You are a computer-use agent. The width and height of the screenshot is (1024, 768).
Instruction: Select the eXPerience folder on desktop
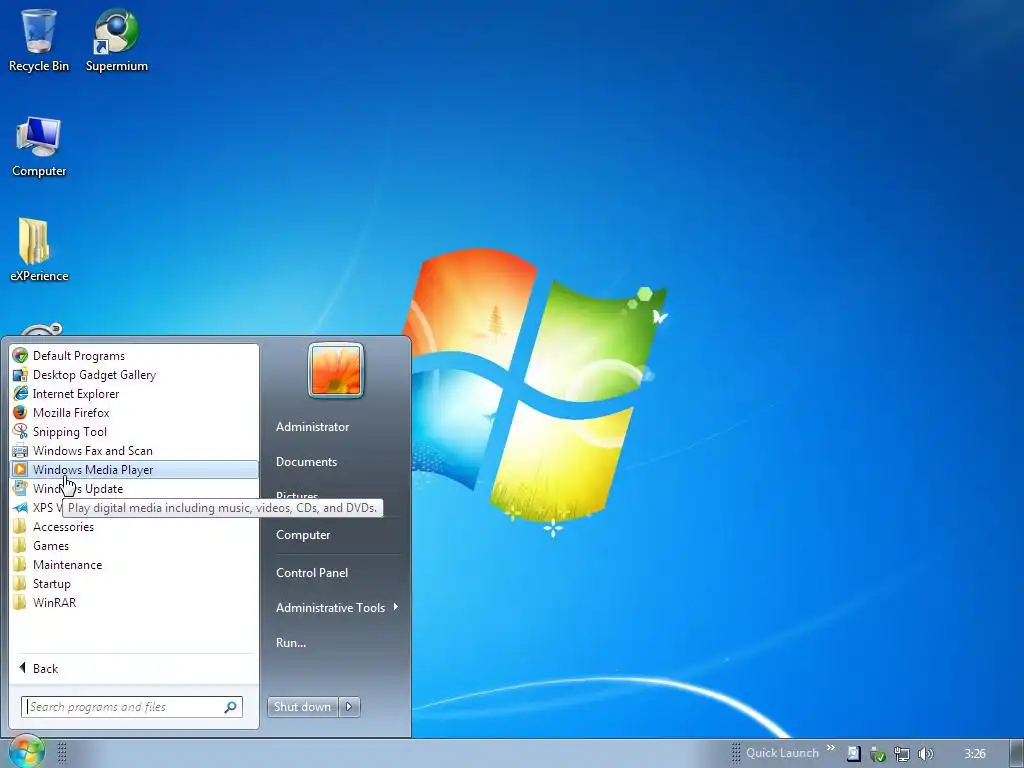tap(39, 250)
